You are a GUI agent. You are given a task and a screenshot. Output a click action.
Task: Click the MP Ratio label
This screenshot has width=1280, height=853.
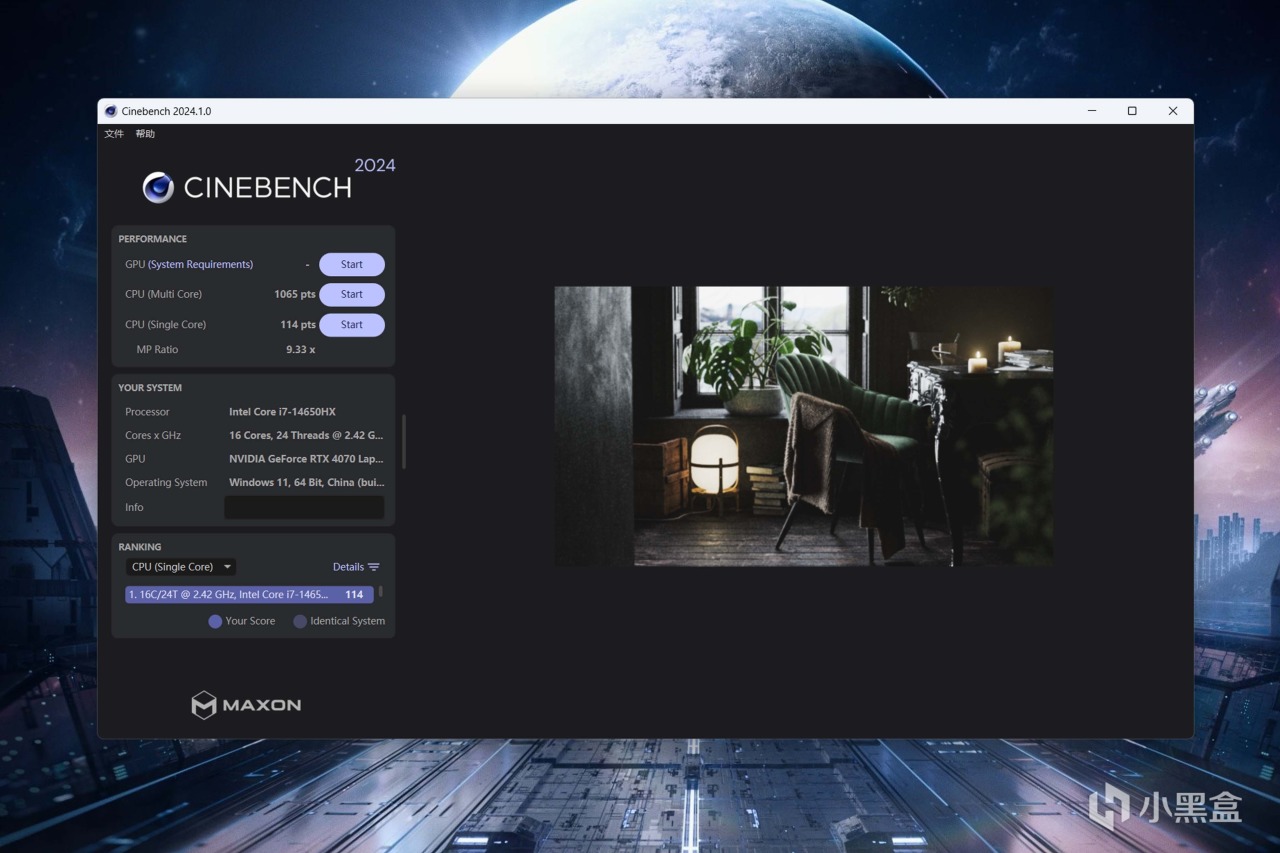click(157, 350)
